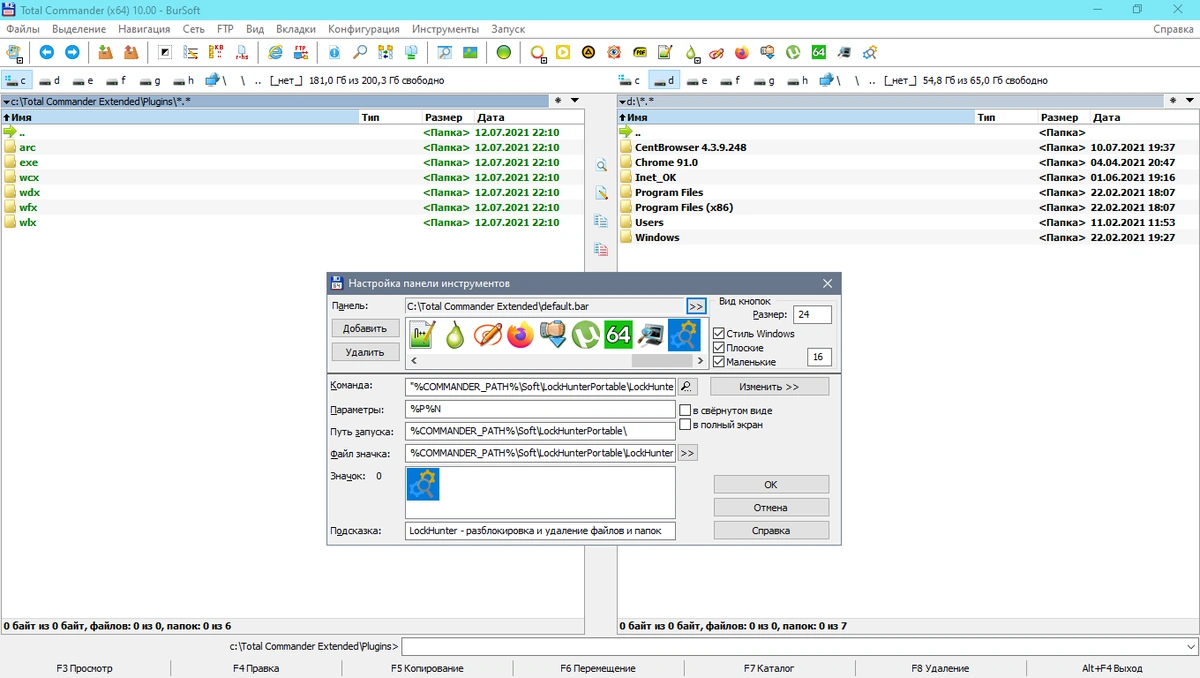Click the Изменить >> button

[x=769, y=386]
